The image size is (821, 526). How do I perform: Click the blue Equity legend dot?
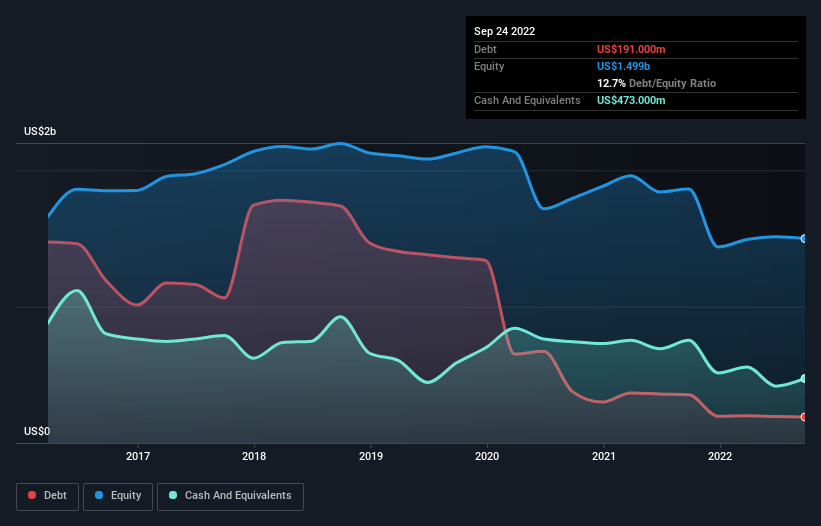coord(99,495)
